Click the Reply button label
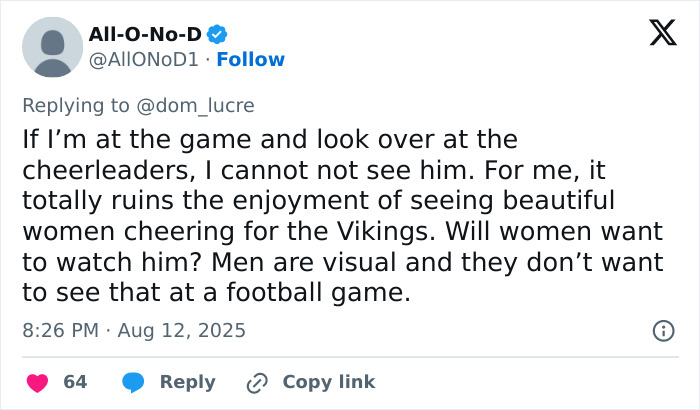The height and width of the screenshot is (410, 700). (187, 382)
